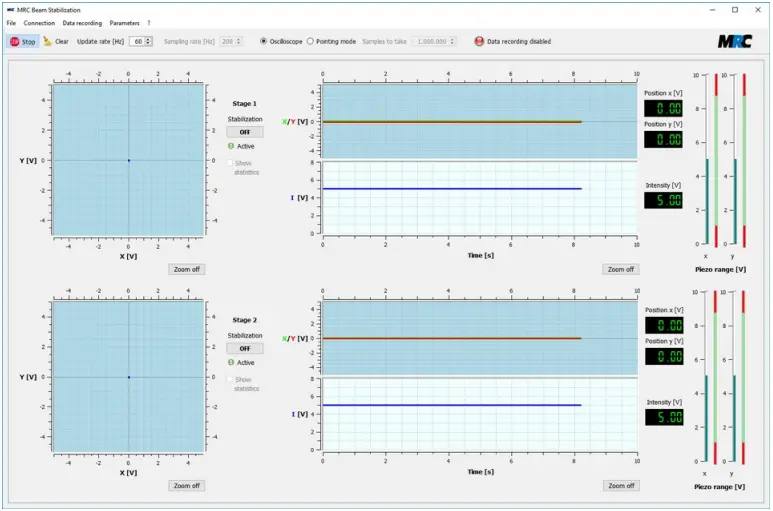Click the Stage 1 green Active indicator
The height and width of the screenshot is (511, 773).
coord(231,146)
